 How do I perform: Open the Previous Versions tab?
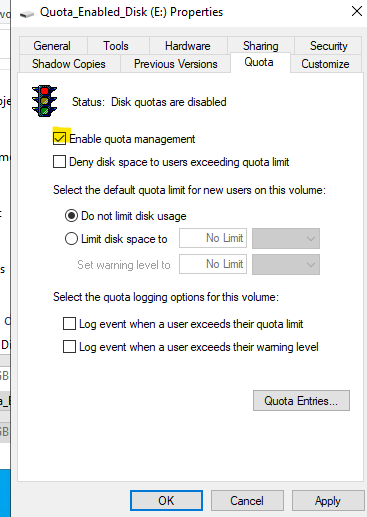tap(175, 64)
